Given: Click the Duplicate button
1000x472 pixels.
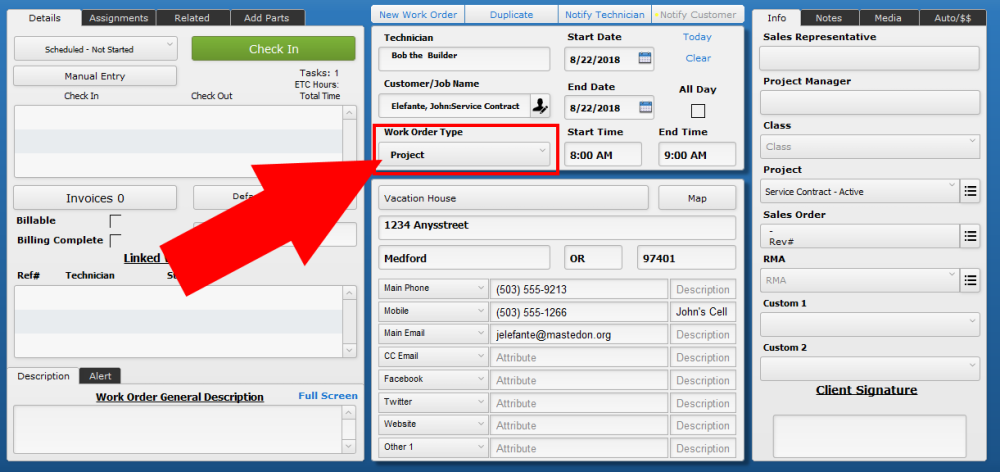Looking at the screenshot, I should [x=511, y=14].
